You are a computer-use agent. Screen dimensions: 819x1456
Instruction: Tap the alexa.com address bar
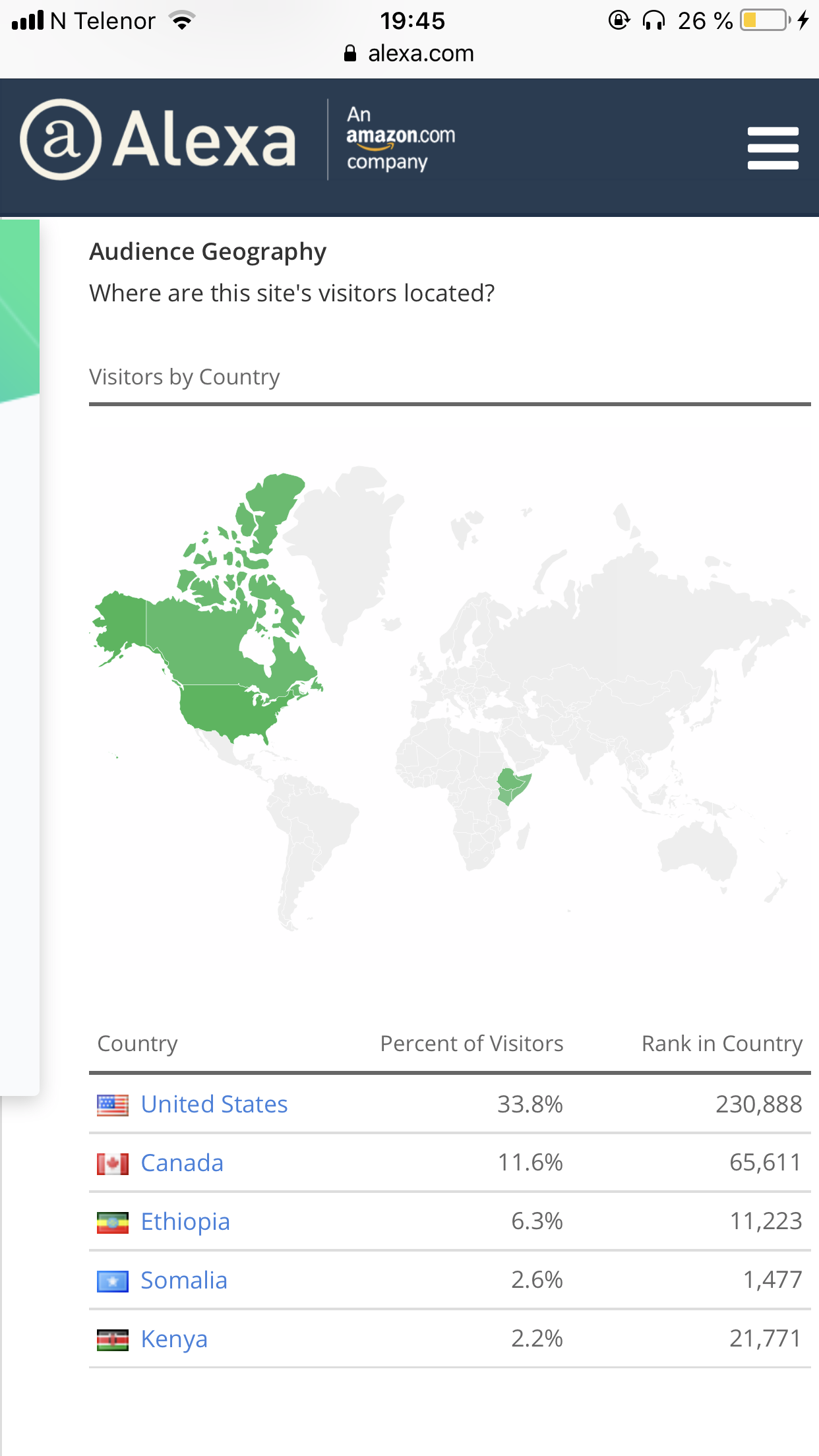coord(409,53)
